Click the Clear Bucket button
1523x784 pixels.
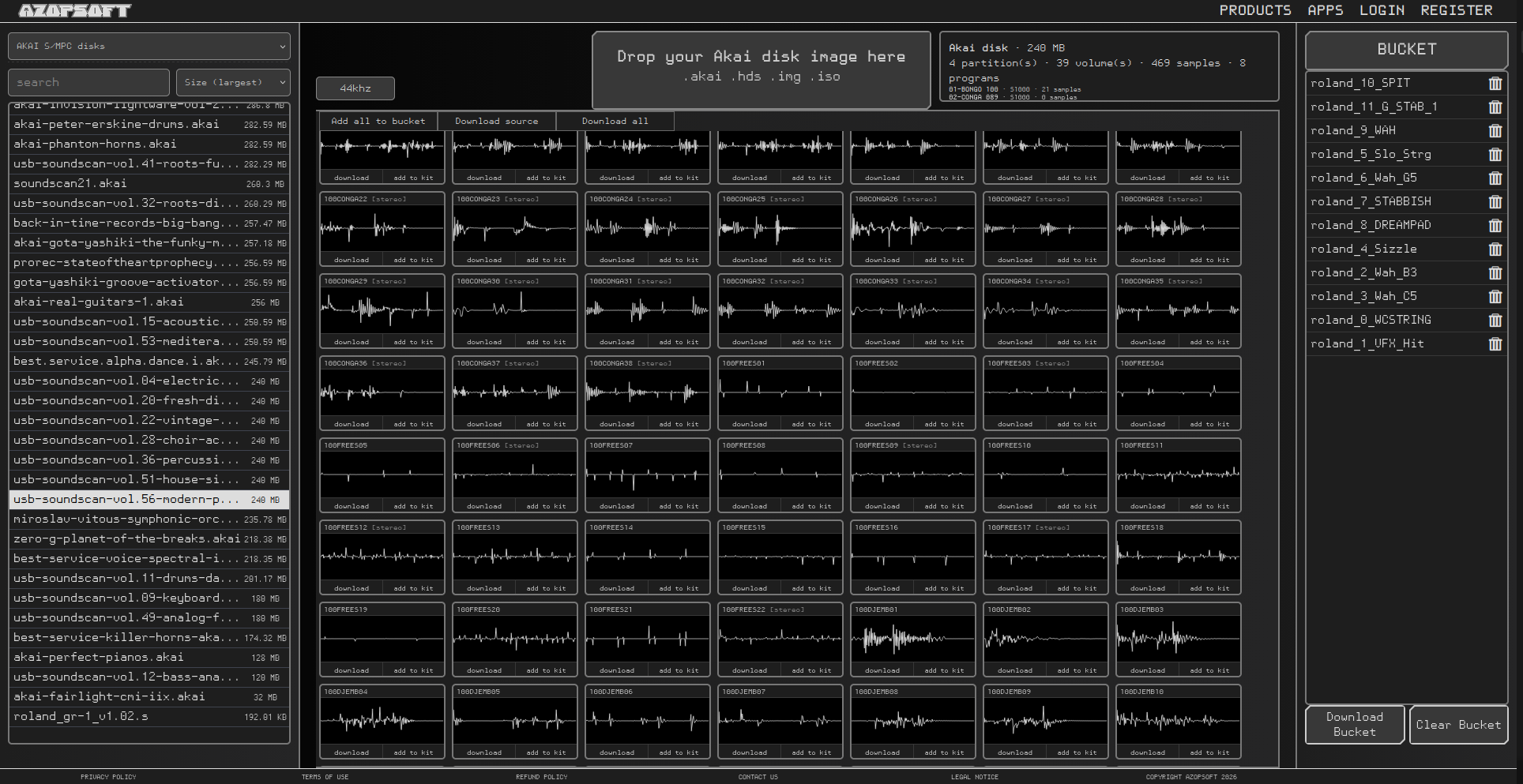(x=1458, y=724)
